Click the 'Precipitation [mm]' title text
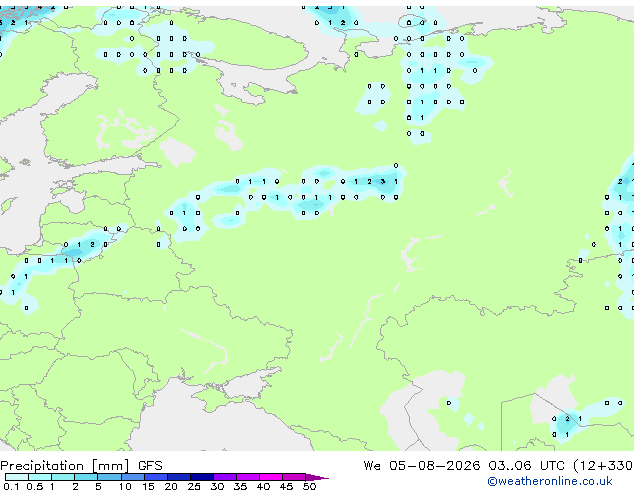This screenshot has width=634, height=490. coord(65,466)
